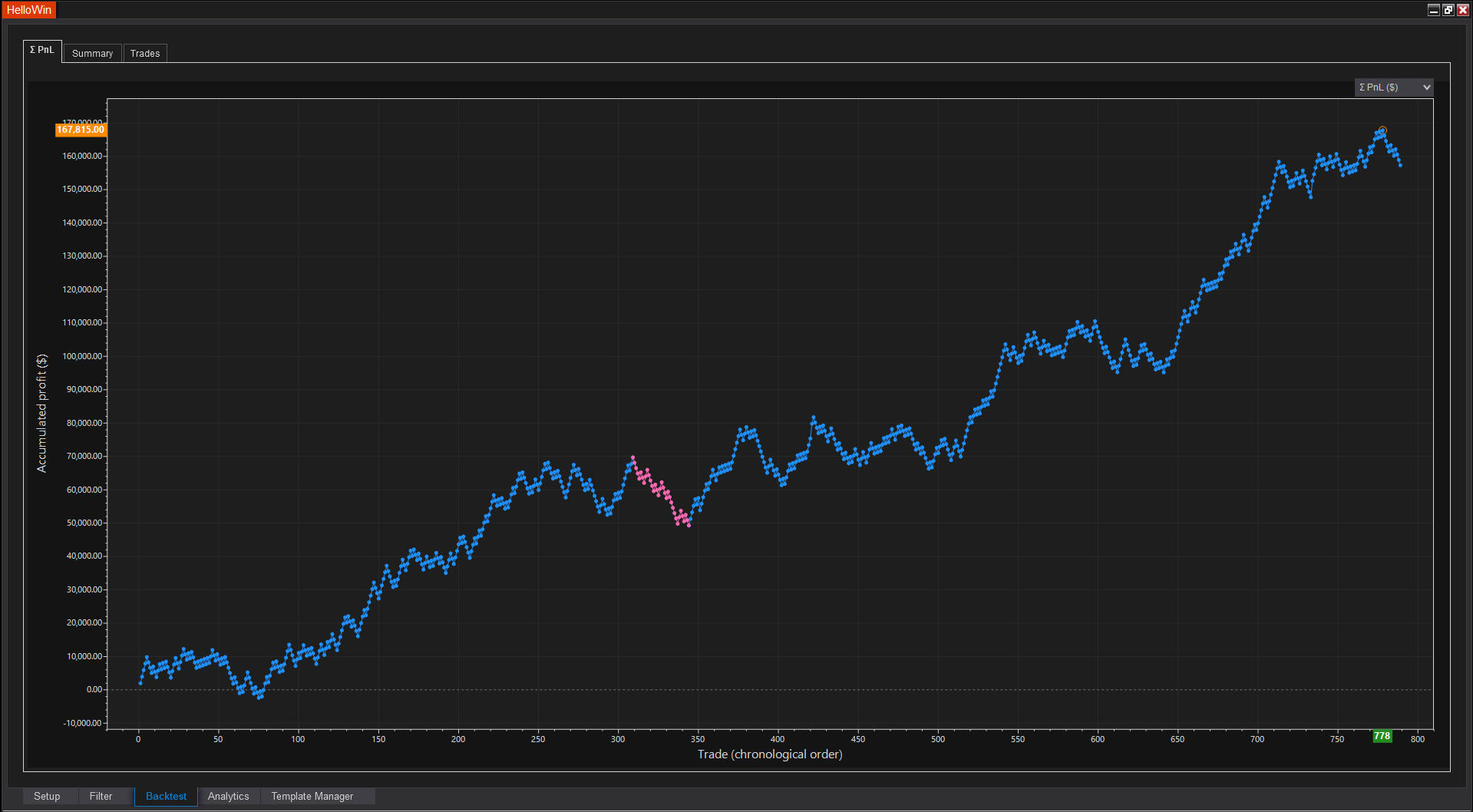Screen dimensions: 1473x812
Task: Click the orange 167,815.00 value label
Action: (x=80, y=130)
